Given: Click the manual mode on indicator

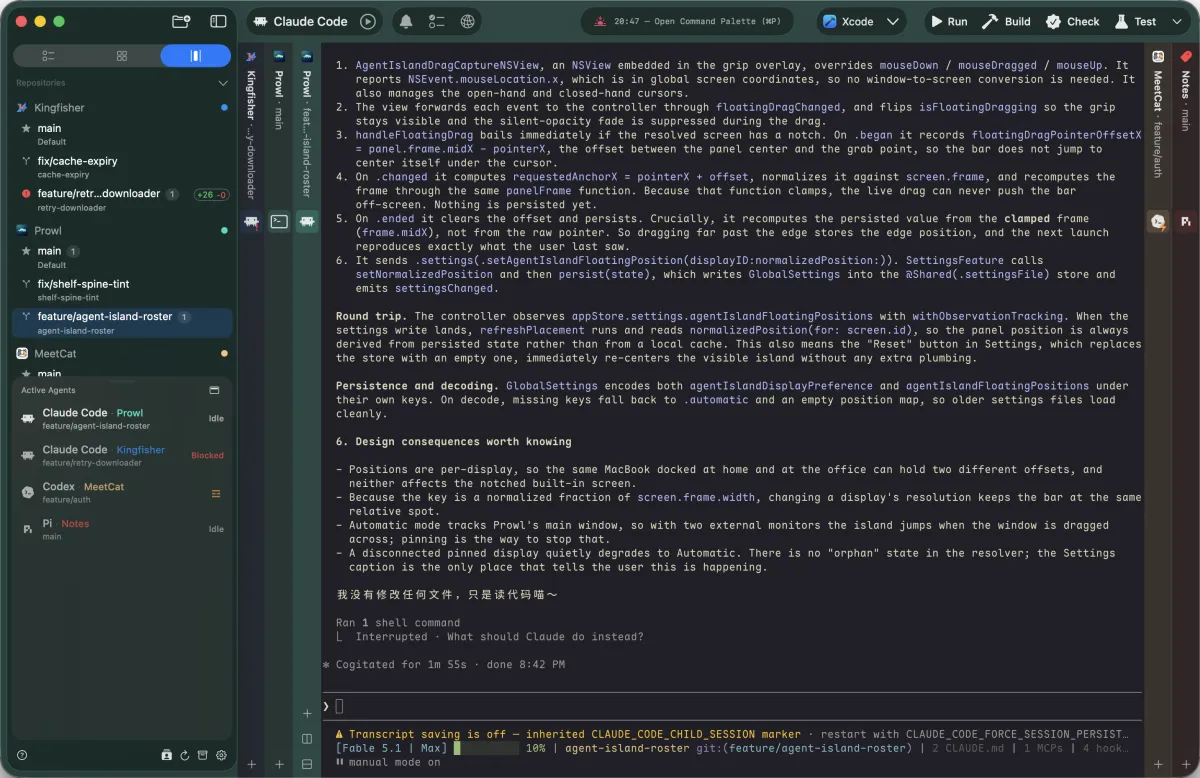Looking at the screenshot, I should click(x=388, y=762).
